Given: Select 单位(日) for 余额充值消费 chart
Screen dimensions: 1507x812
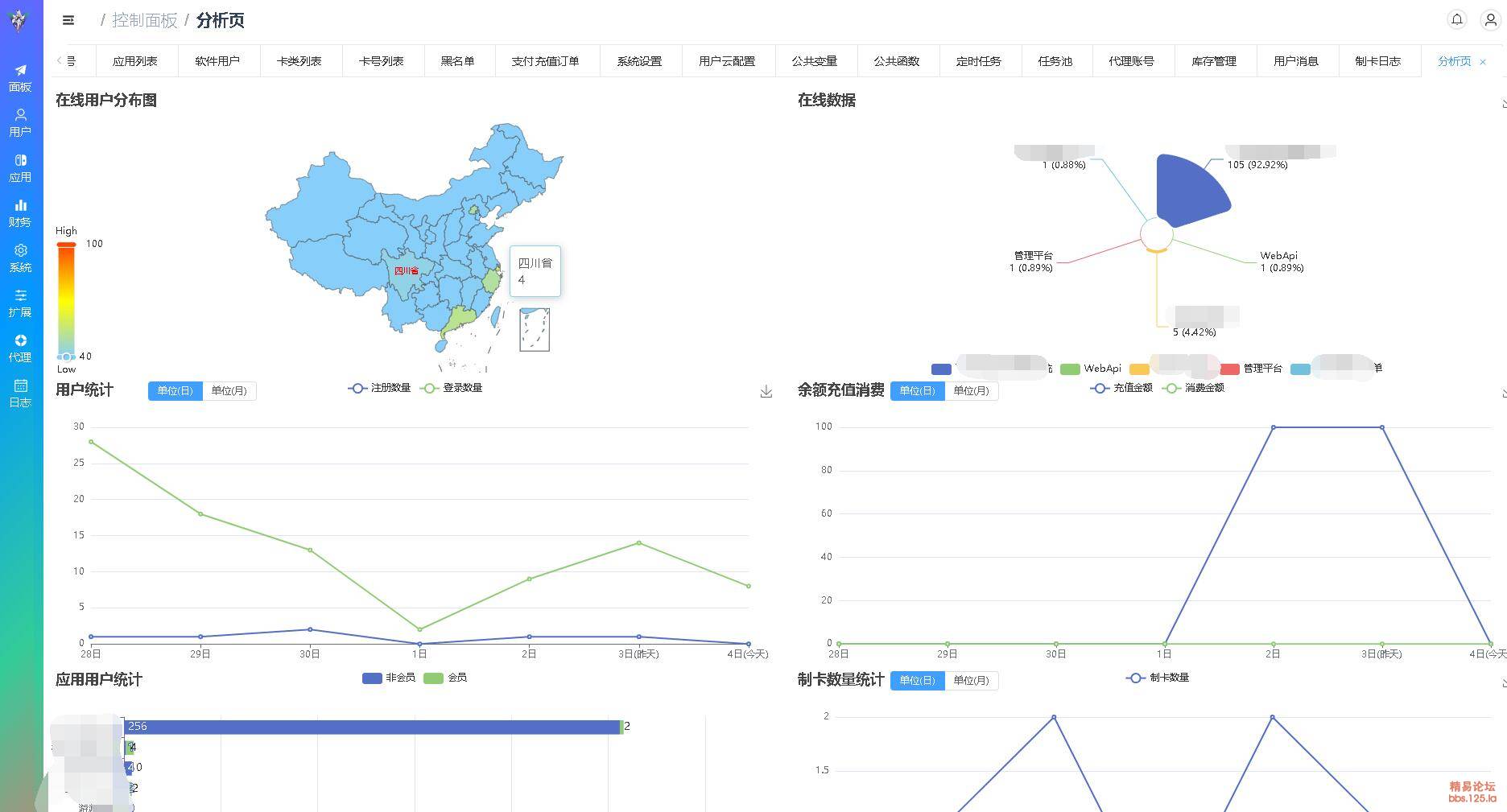Looking at the screenshot, I should (x=917, y=391).
